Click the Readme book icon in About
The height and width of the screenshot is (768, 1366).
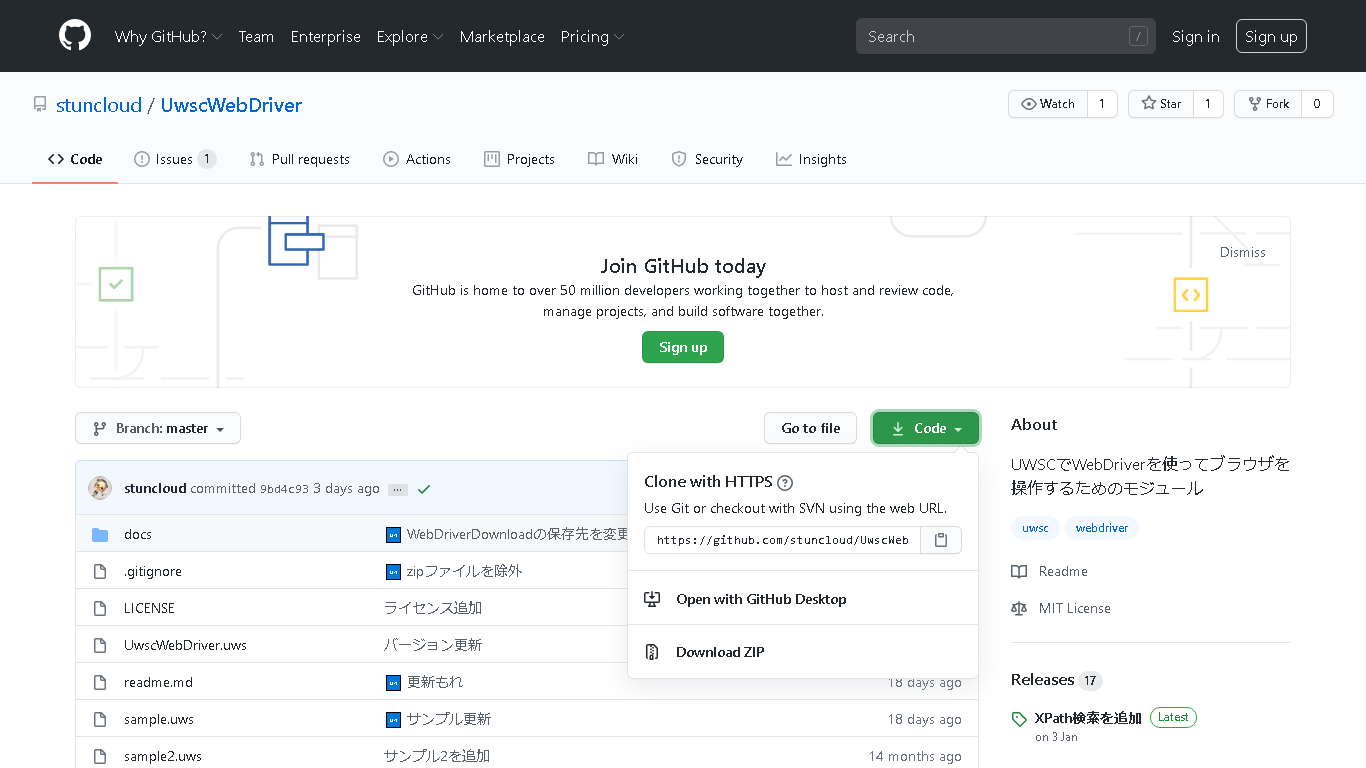pyautogui.click(x=1019, y=571)
